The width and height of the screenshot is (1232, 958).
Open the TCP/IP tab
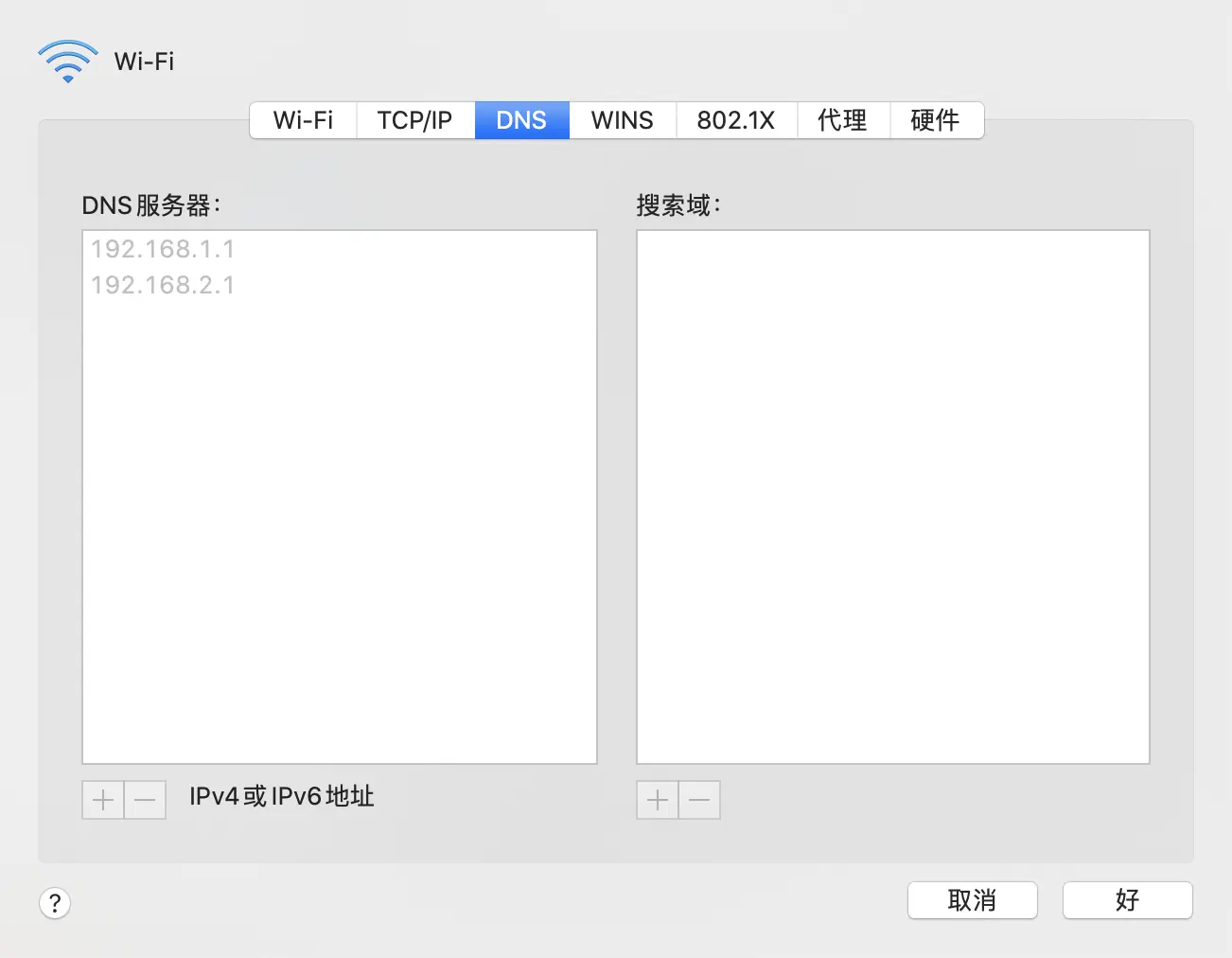(415, 120)
